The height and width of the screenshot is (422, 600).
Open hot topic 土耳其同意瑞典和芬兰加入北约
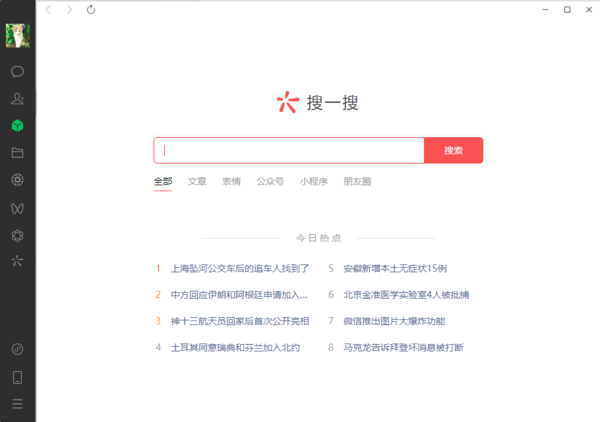click(x=235, y=348)
